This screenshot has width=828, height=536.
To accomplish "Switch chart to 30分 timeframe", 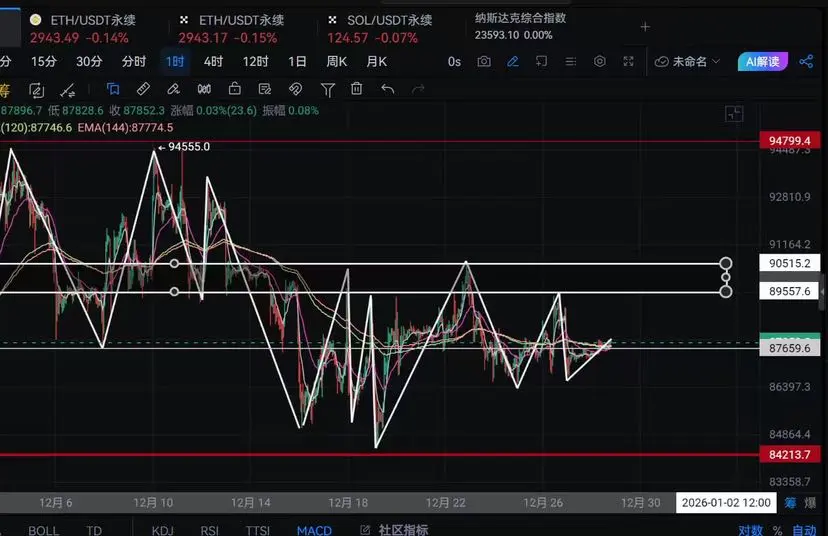I will click(89, 62).
